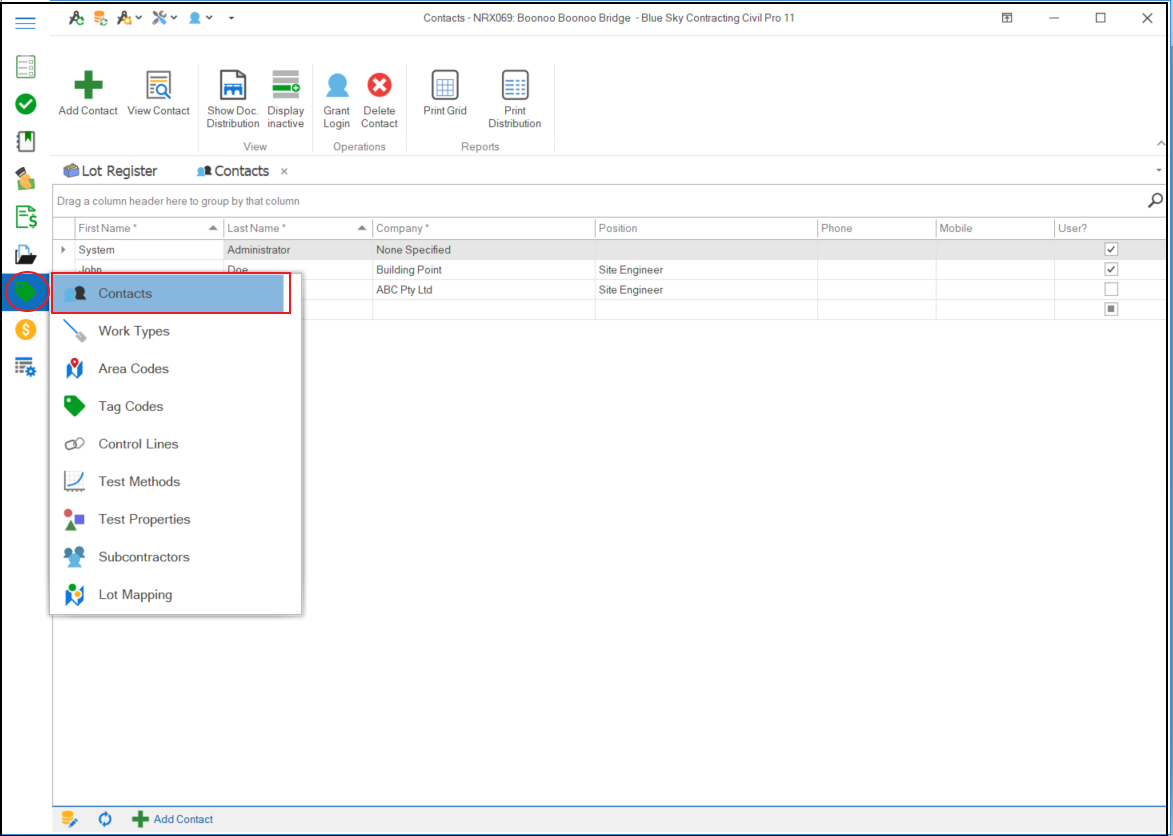Uncheck User checkbox for System Administrator
This screenshot has width=1173, height=836.
click(x=1110, y=250)
